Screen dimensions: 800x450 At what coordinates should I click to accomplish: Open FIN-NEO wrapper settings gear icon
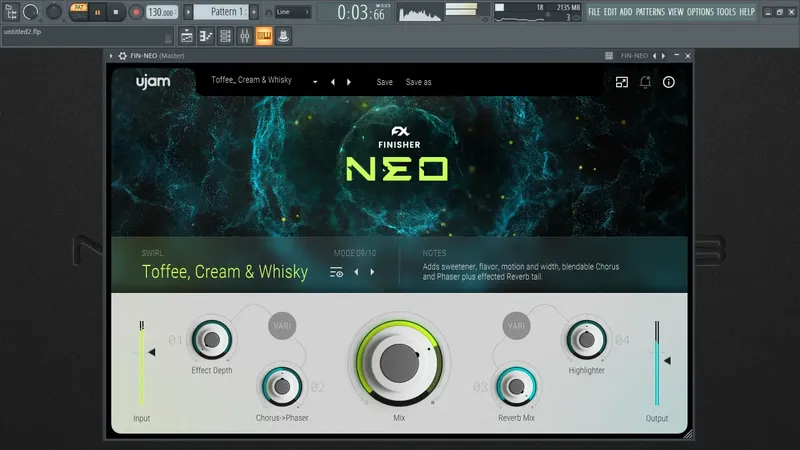click(122, 56)
